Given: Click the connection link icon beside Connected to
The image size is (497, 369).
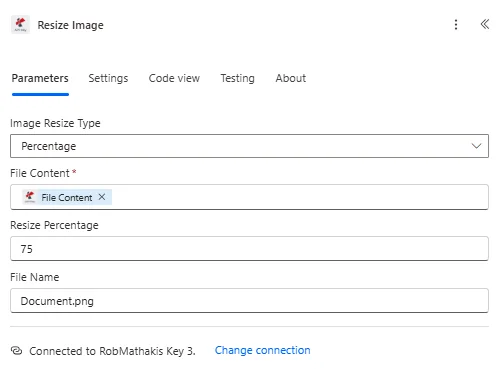Looking at the screenshot, I should [x=16, y=351].
